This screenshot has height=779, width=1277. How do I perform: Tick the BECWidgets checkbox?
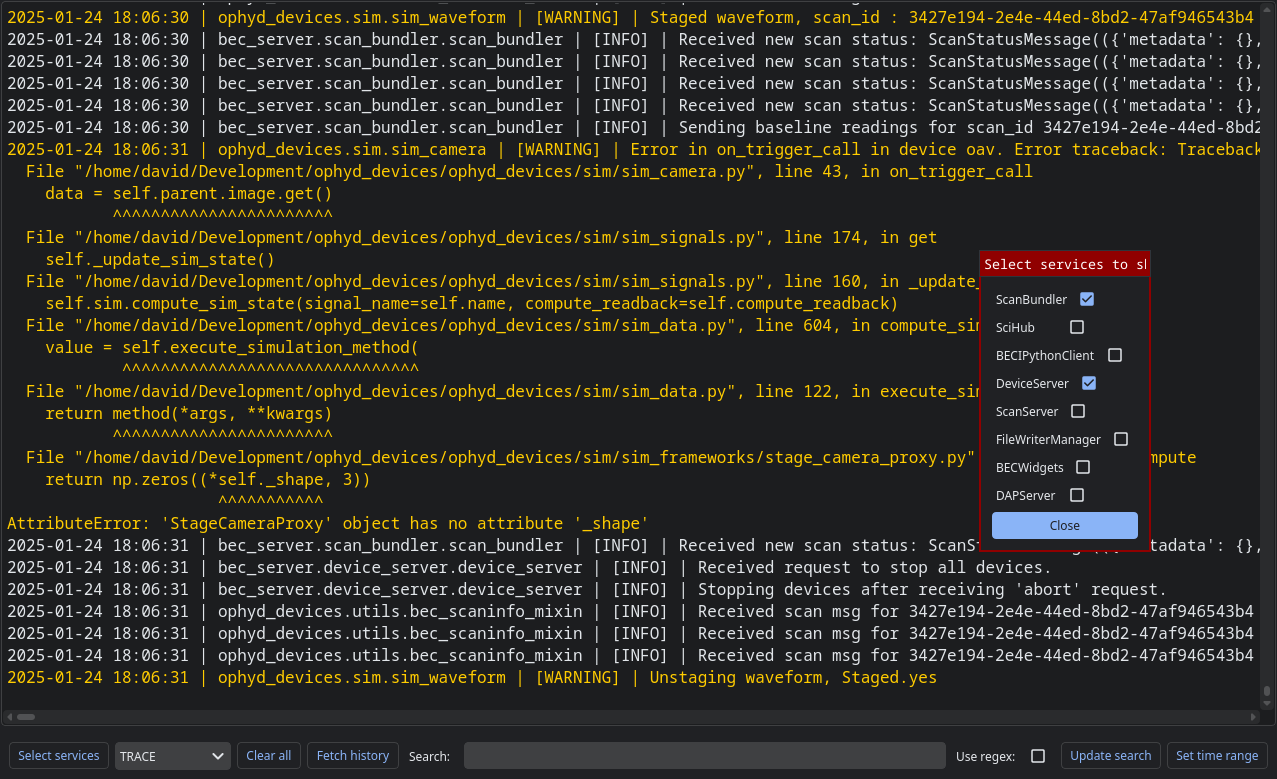pos(1083,467)
